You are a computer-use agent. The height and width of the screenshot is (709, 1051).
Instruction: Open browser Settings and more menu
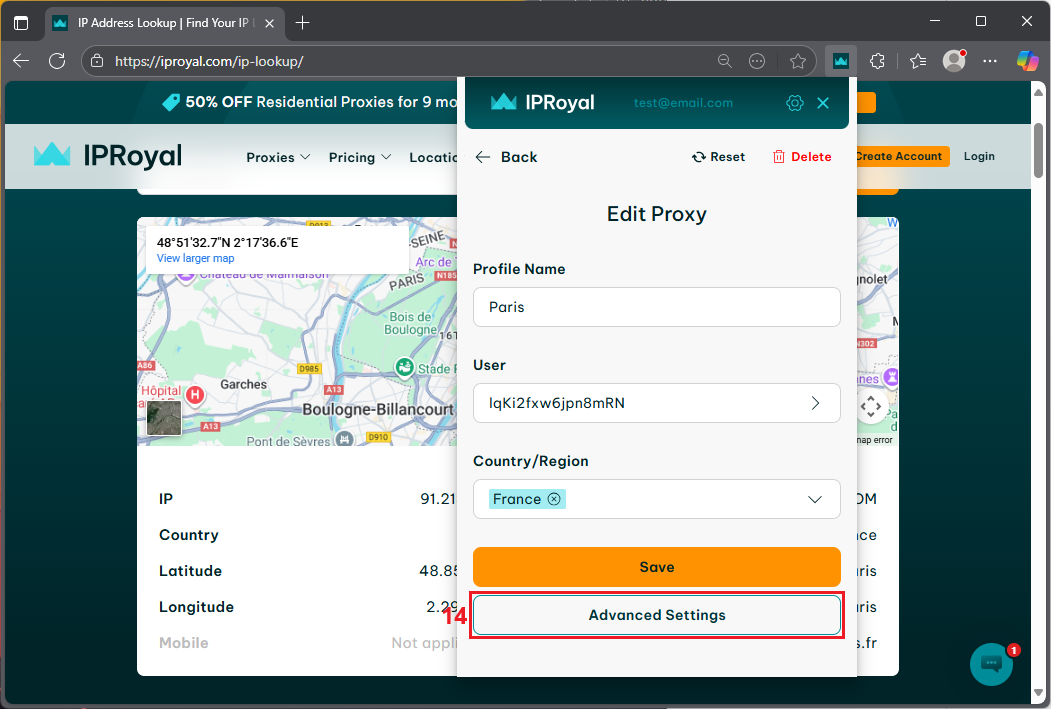(x=990, y=61)
